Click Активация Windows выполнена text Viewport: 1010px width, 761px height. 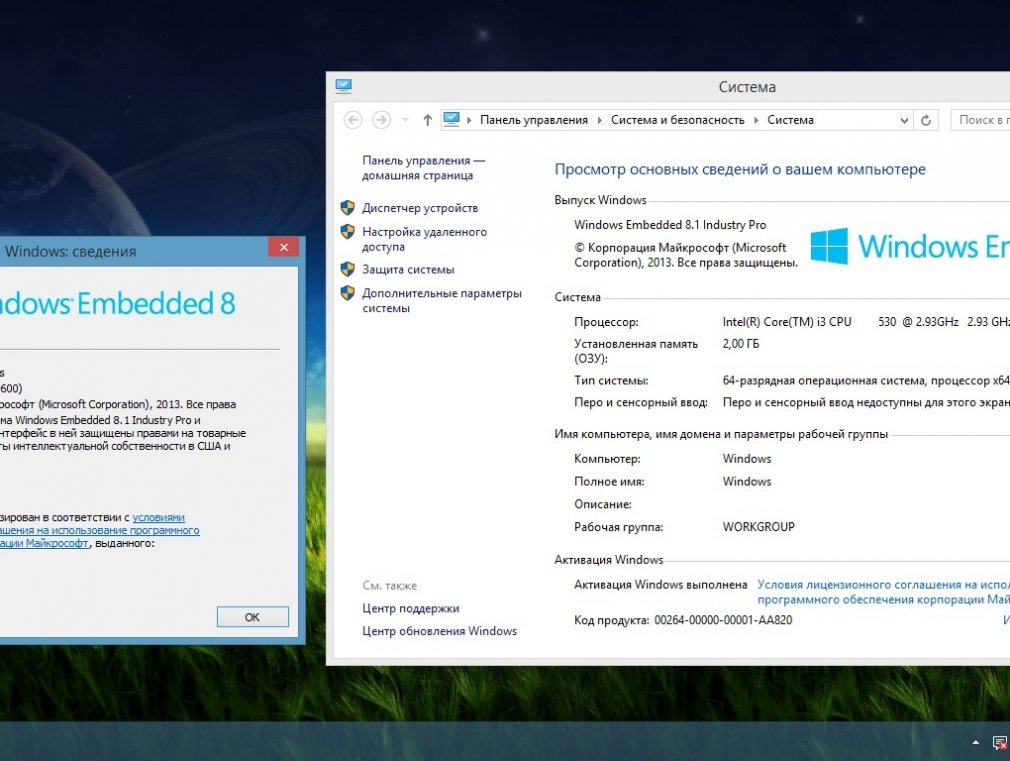pos(660,585)
